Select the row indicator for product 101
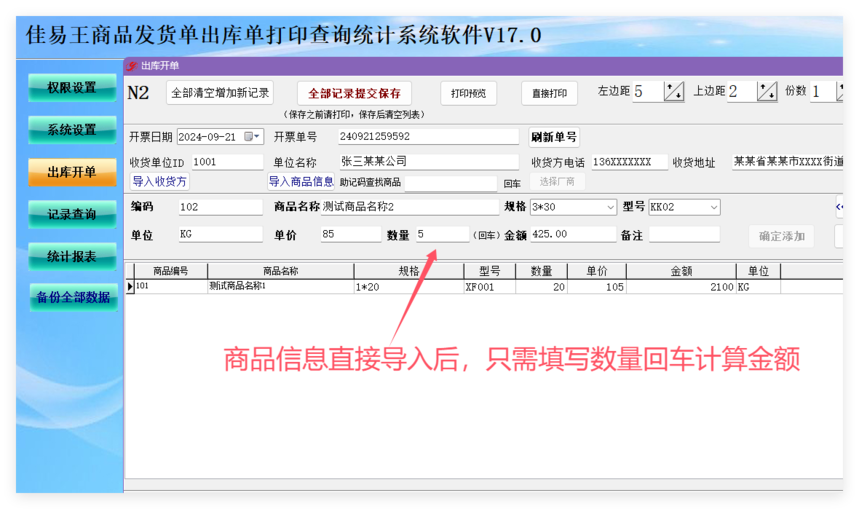 [130, 287]
